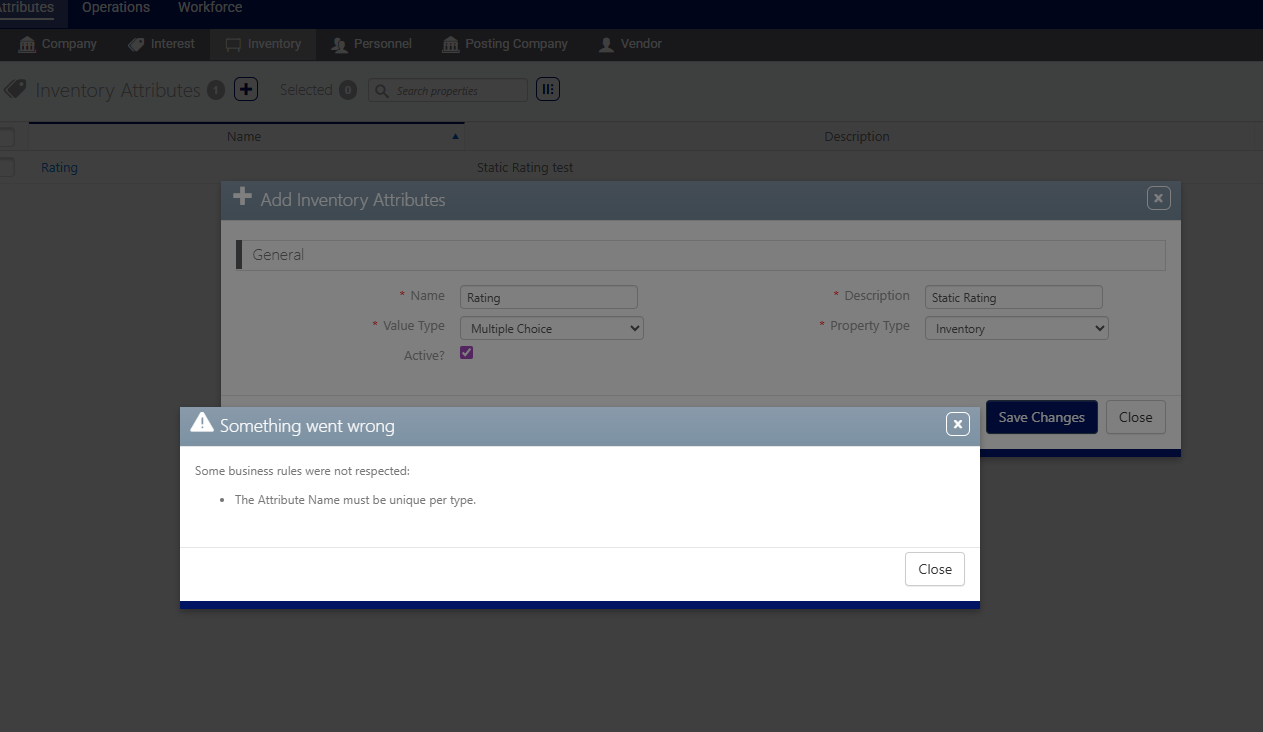Screen dimensions: 1263x732
Task: Select the Rating row checkbox
Action: pyautogui.click(x=6, y=167)
